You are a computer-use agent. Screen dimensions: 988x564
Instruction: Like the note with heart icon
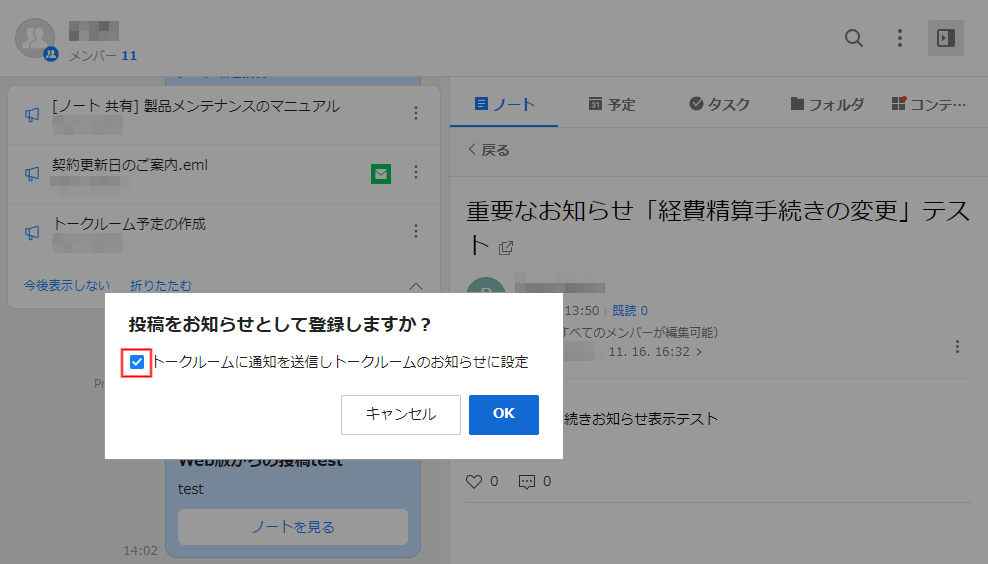pyautogui.click(x=475, y=481)
